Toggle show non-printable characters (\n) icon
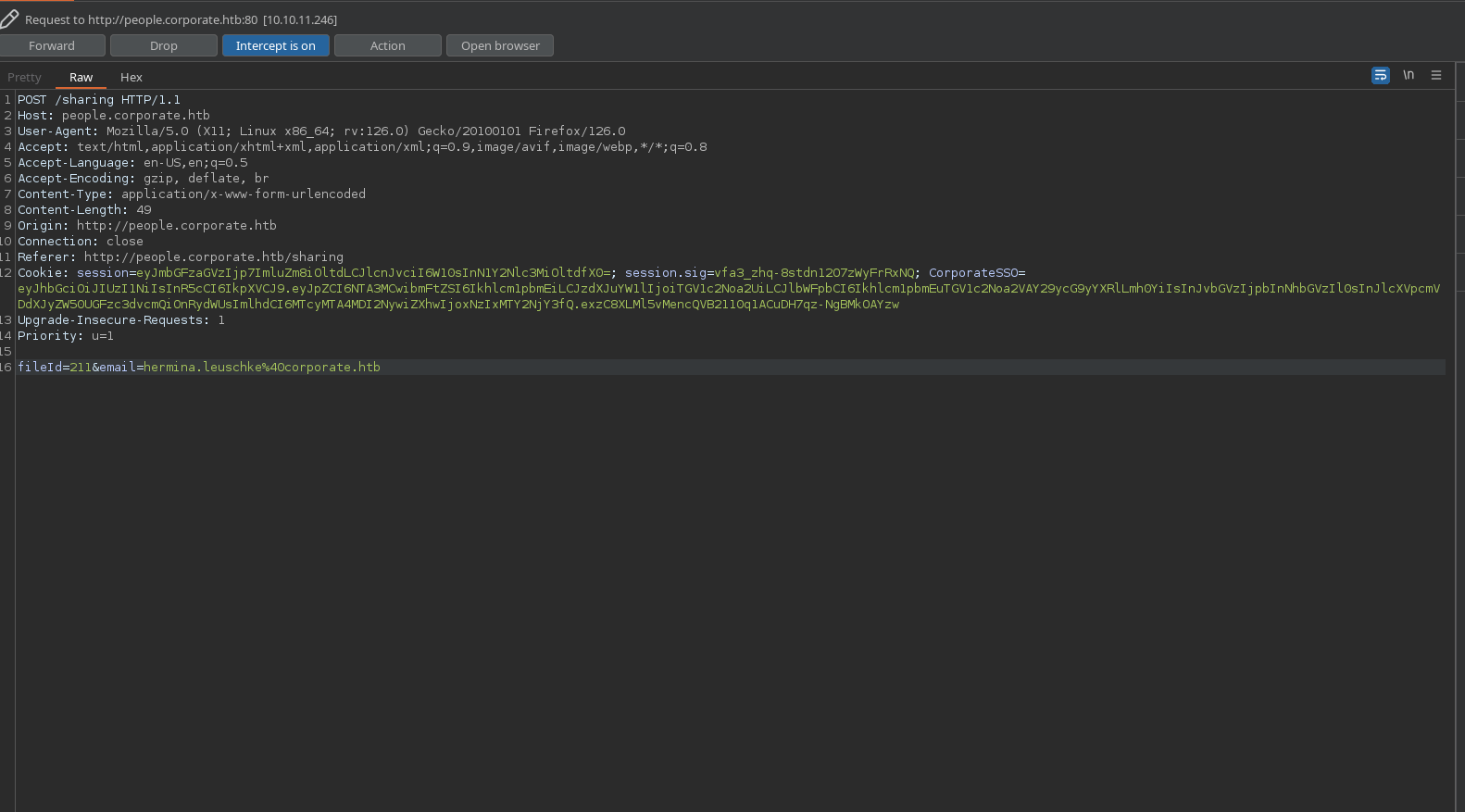The image size is (1465, 812). [x=1409, y=75]
